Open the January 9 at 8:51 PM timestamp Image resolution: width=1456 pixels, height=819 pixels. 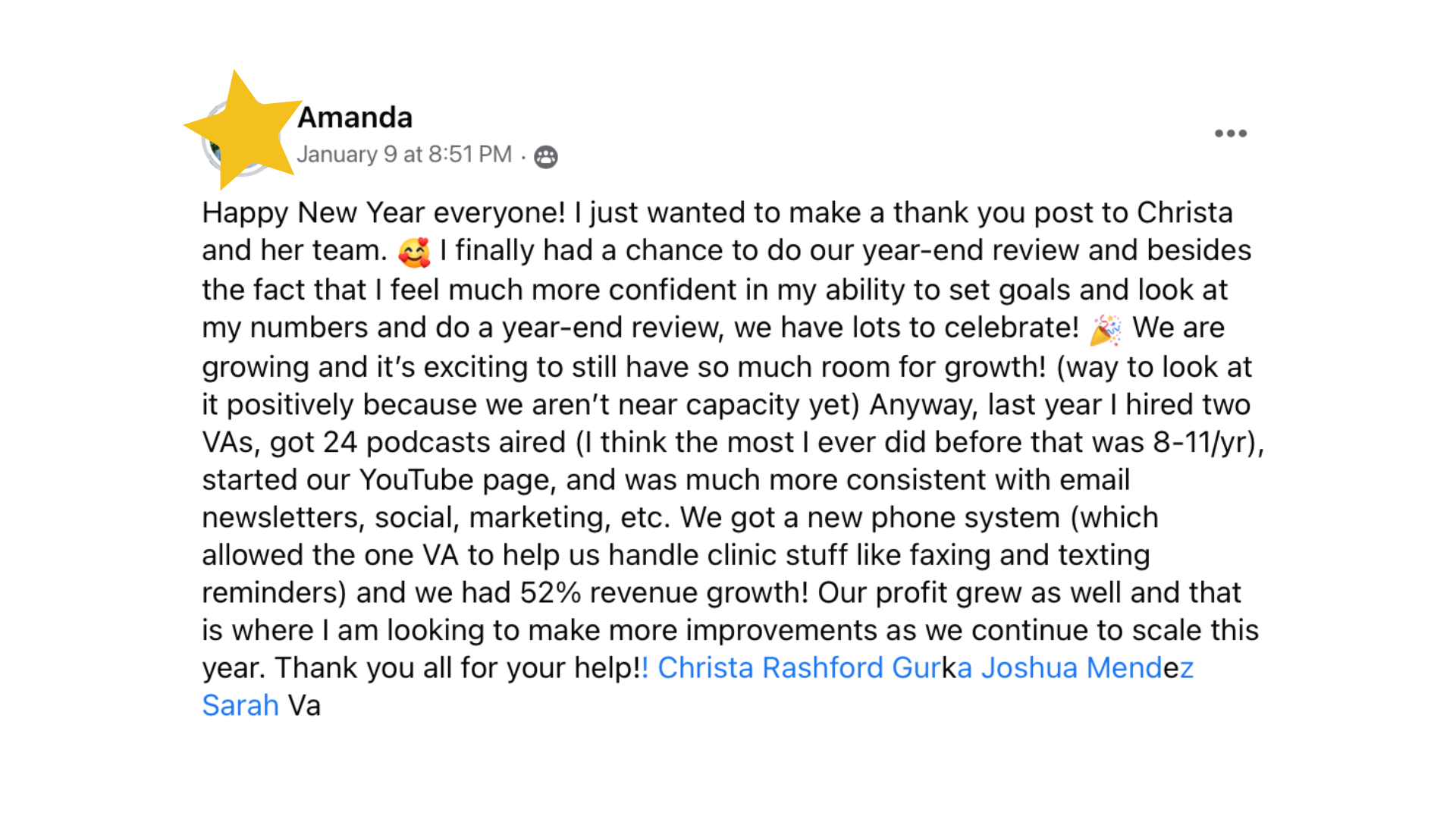404,154
